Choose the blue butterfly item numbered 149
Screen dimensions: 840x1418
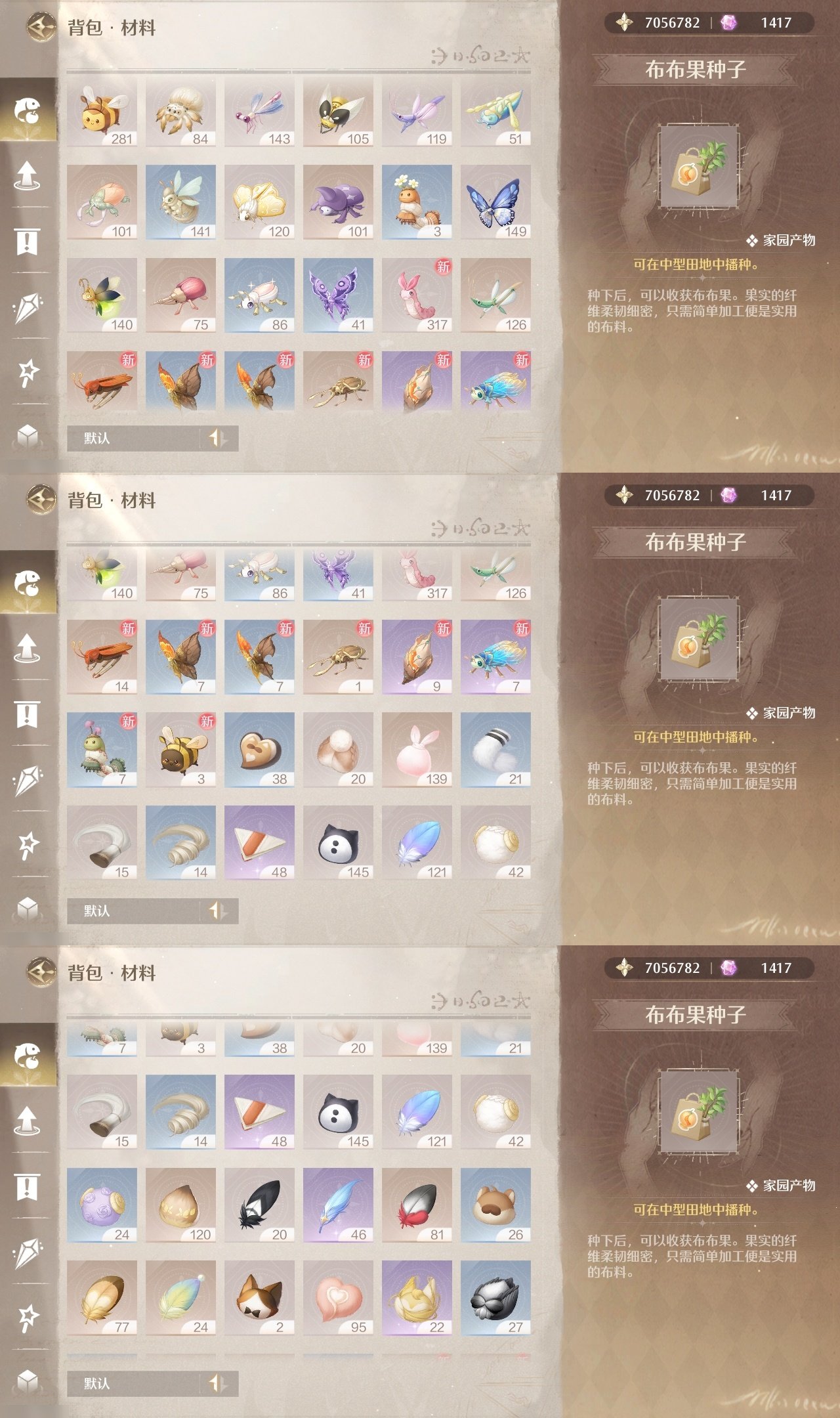(495, 202)
